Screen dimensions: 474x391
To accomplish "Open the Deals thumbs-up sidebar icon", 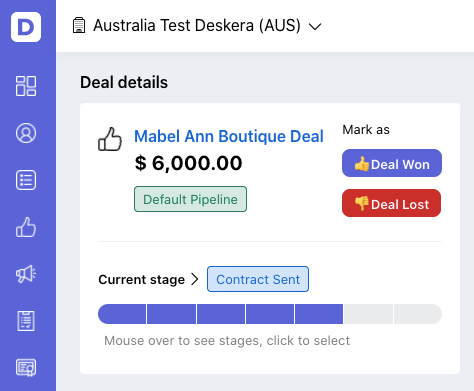I will tap(26, 227).
